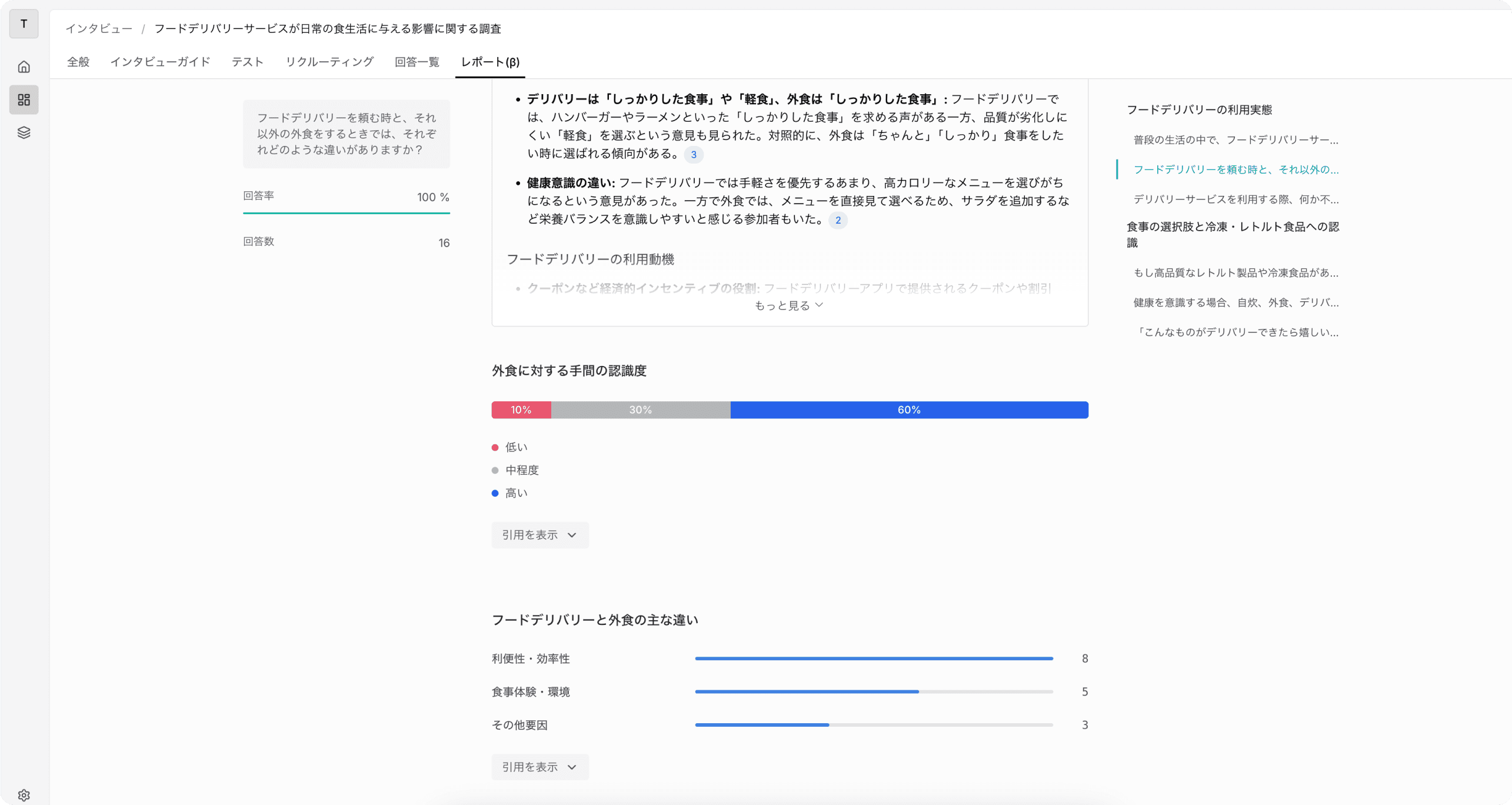Switch to the 全般 tab
Screen dimensions: 1512x805
[x=78, y=61]
